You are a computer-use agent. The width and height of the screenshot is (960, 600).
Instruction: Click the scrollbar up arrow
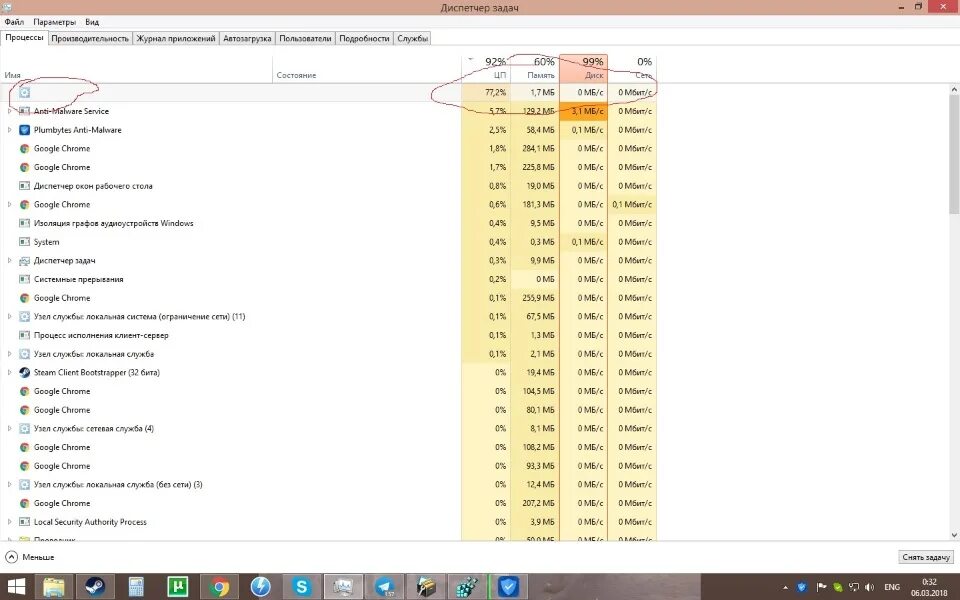pyautogui.click(x=954, y=89)
